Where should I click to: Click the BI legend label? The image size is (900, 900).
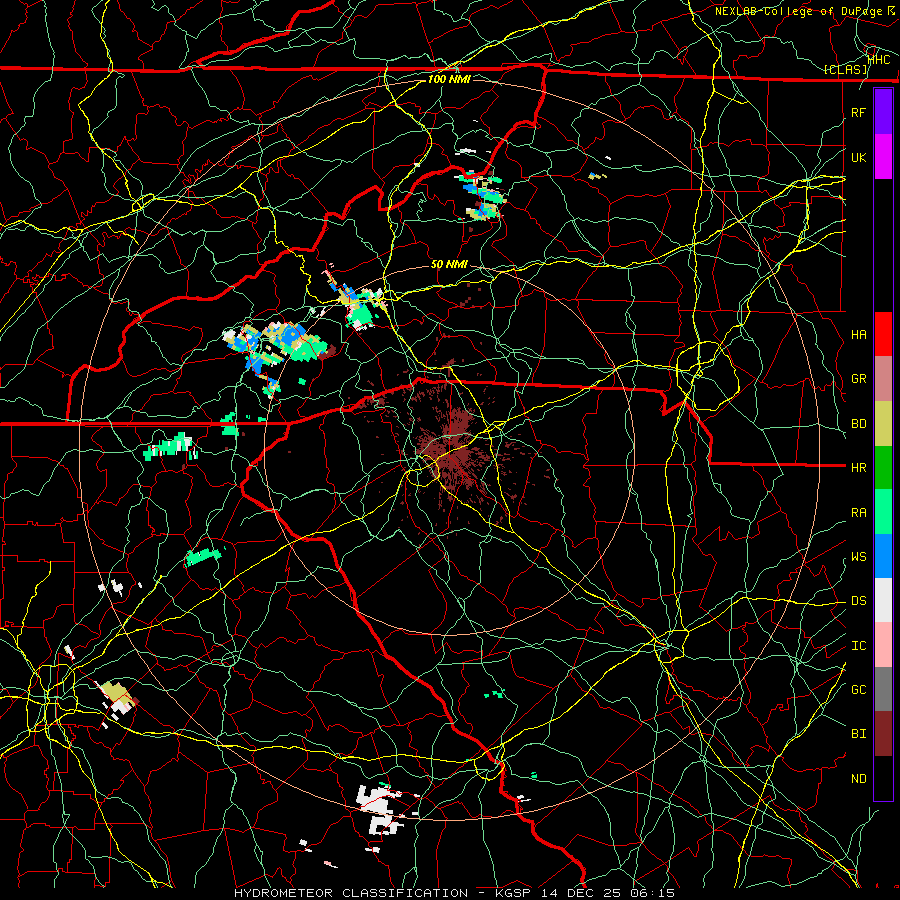858,734
